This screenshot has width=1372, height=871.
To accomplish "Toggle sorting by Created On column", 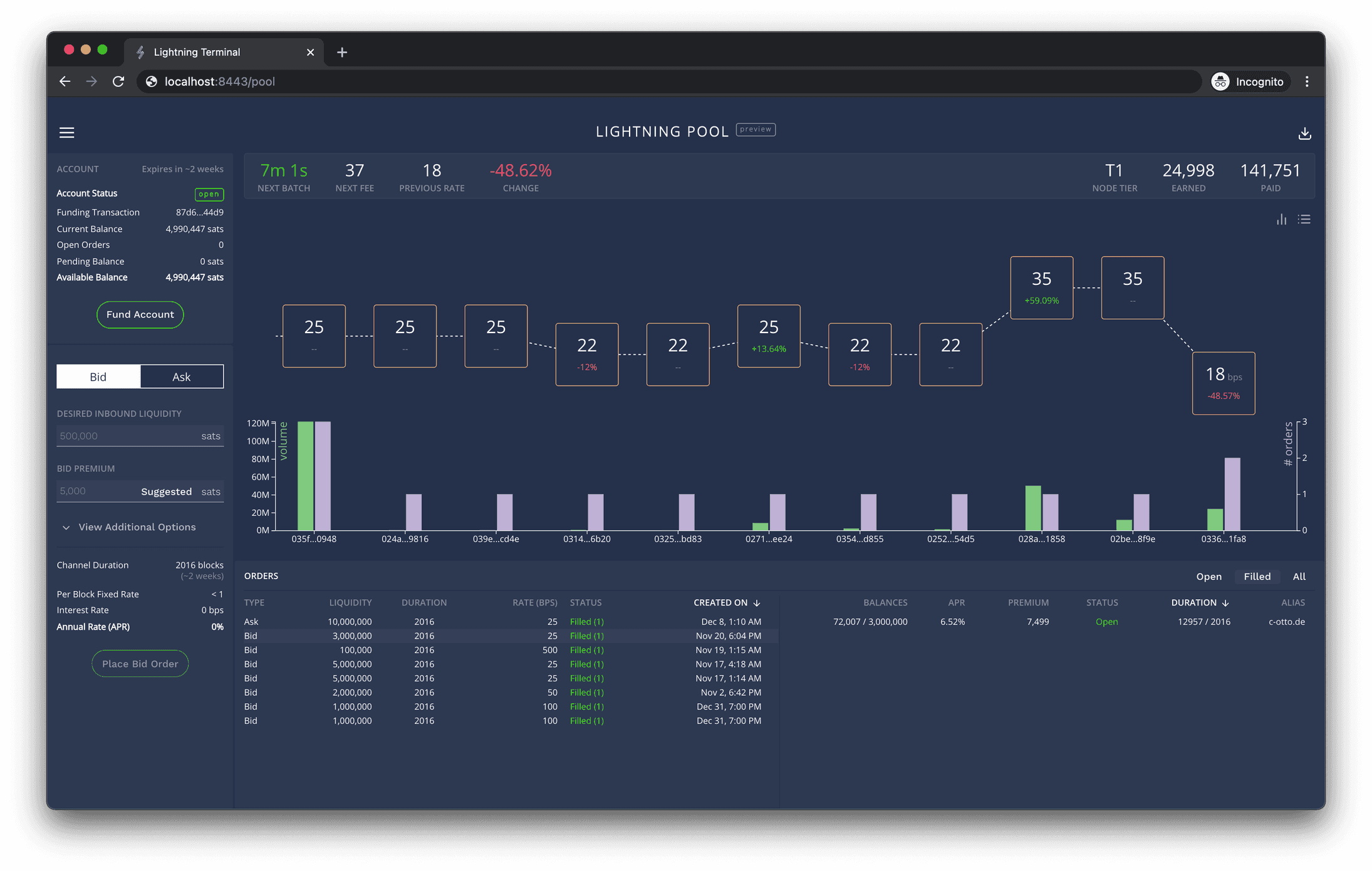I will (727, 602).
